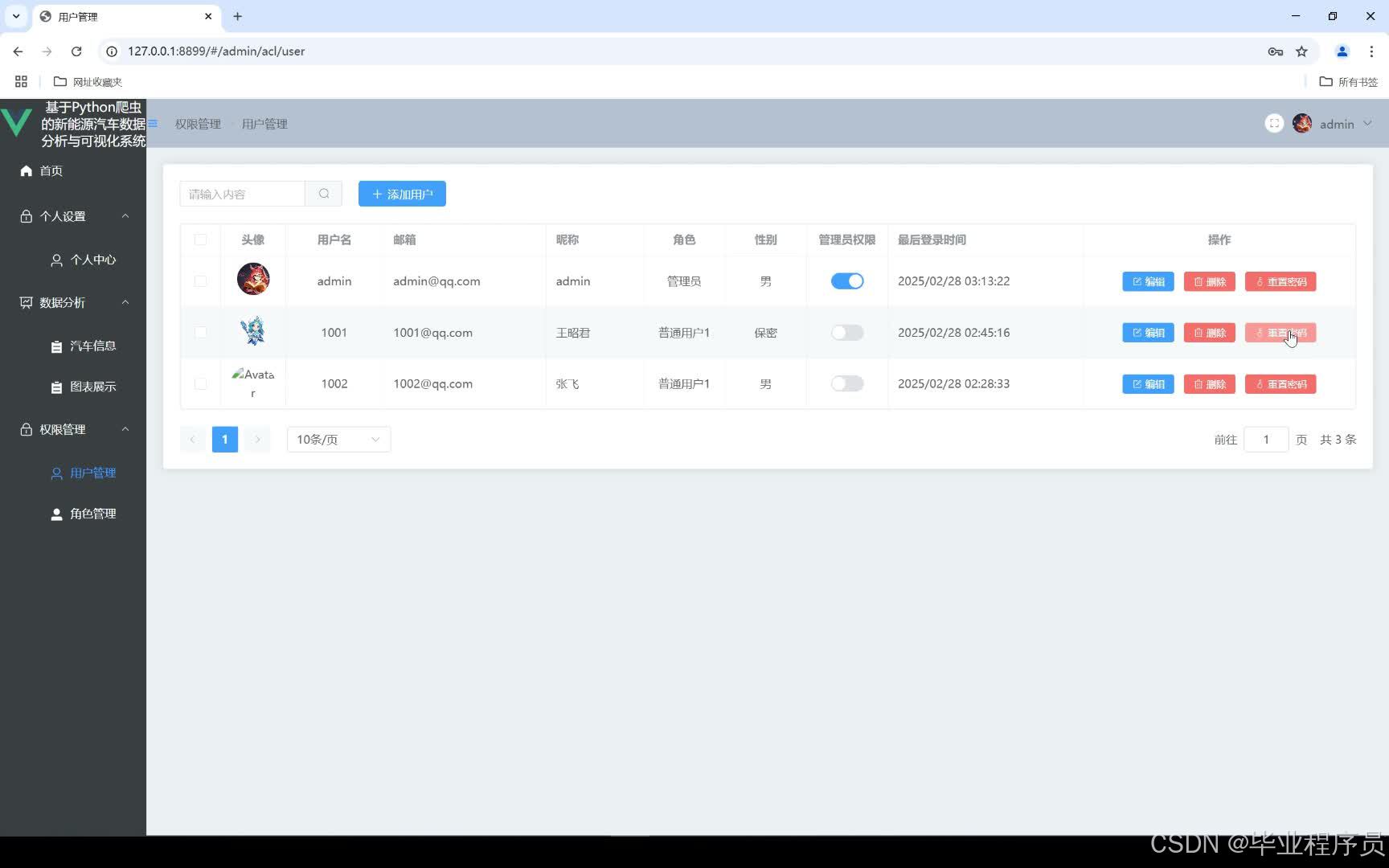Delete the admin user row
The width and height of the screenshot is (1389, 868).
(1209, 281)
